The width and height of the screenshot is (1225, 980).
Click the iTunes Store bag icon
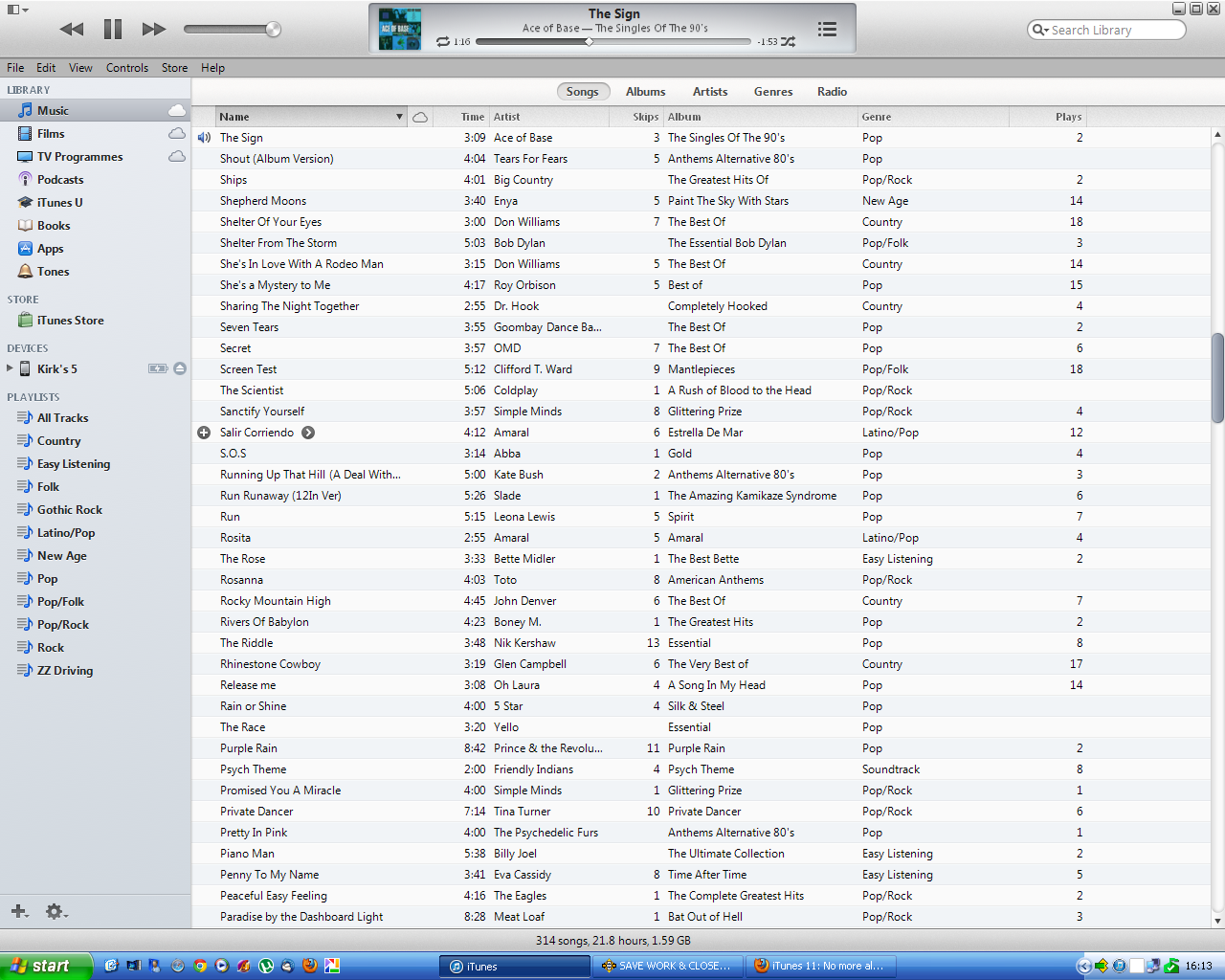tap(25, 321)
